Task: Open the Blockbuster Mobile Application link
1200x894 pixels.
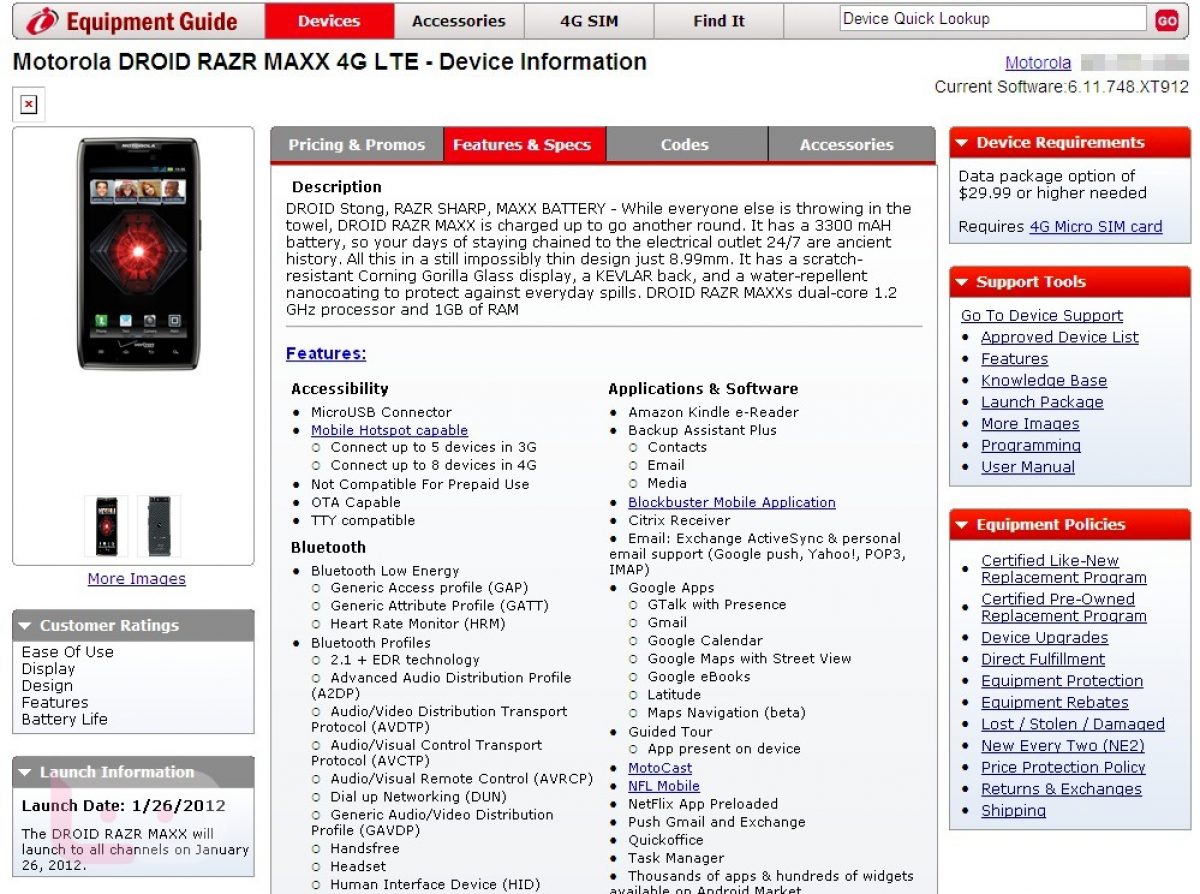Action: 731,502
